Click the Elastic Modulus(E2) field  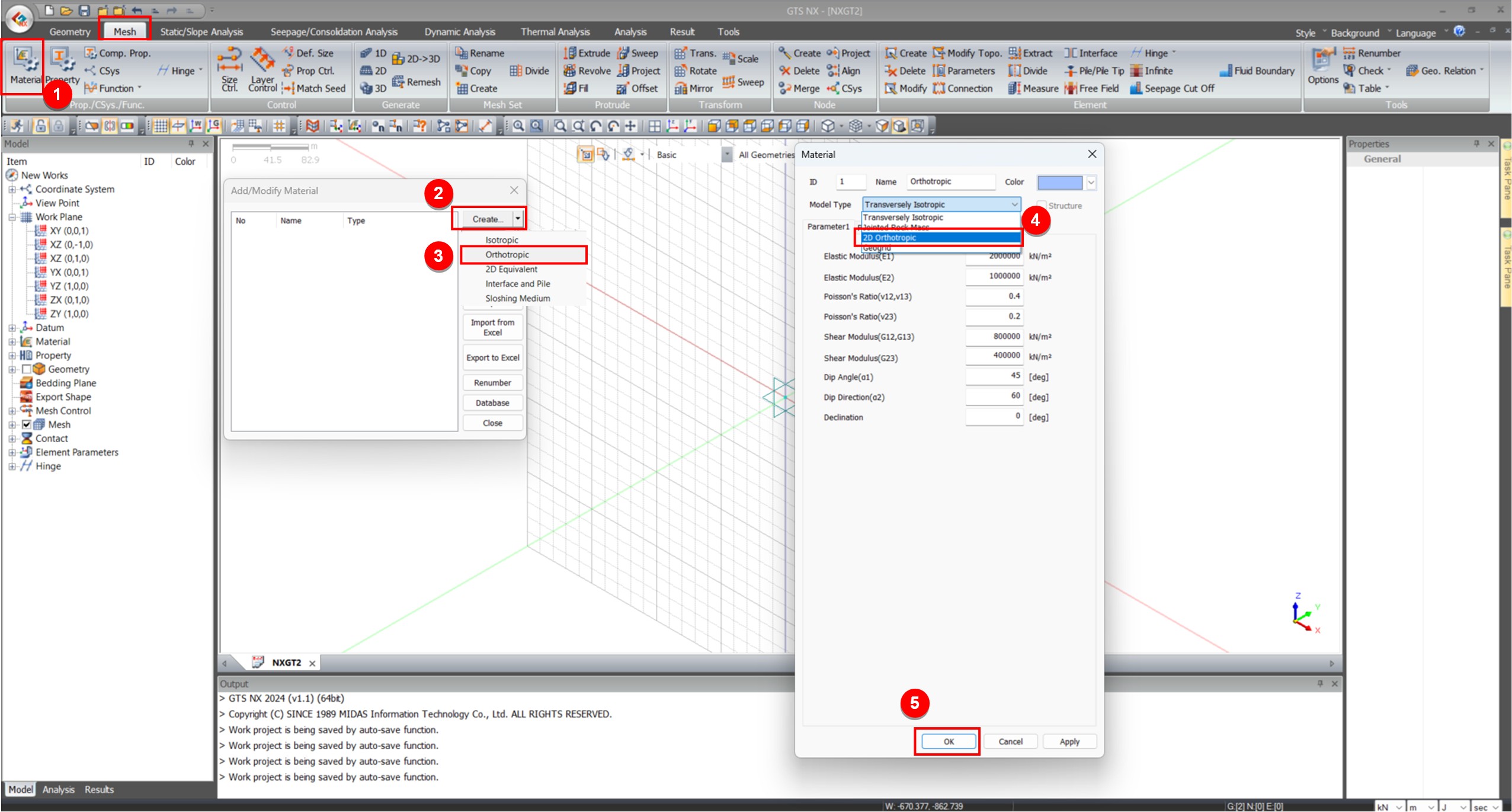pos(994,276)
